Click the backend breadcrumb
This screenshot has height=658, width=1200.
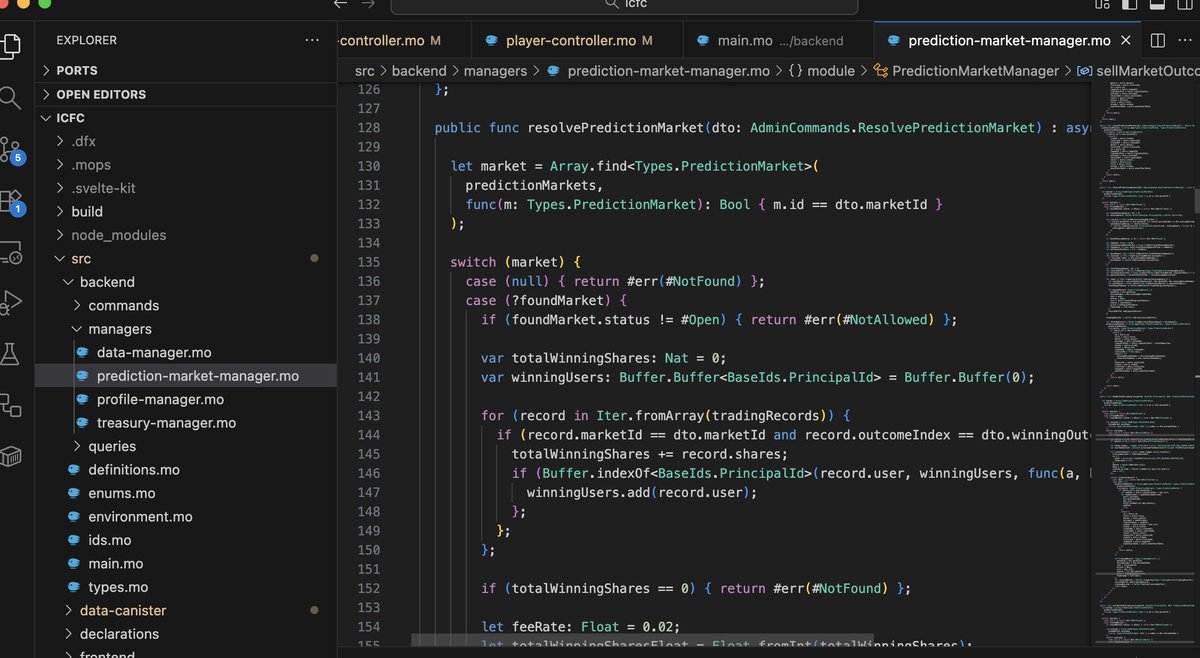pyautogui.click(x=418, y=71)
